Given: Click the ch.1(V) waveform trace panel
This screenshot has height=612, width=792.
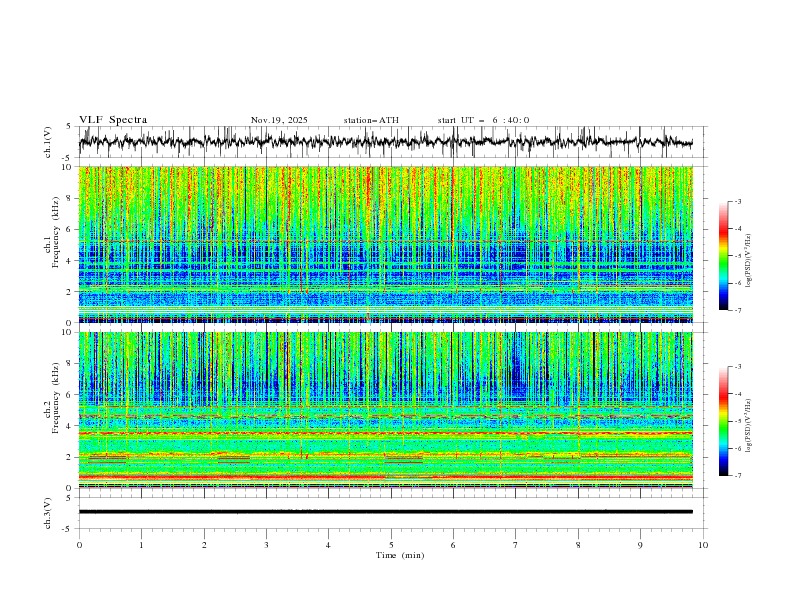Looking at the screenshot, I should (x=390, y=142).
